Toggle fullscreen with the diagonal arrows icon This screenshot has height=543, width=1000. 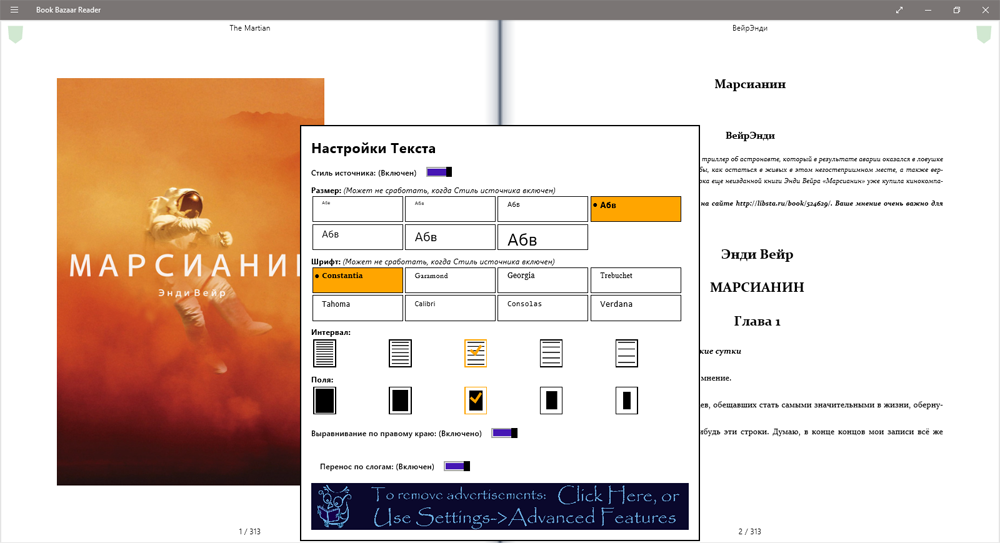click(899, 10)
